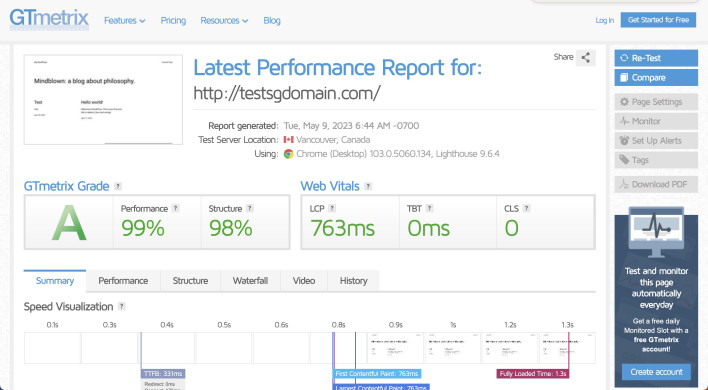Click the 763ms LCP value

point(342,228)
